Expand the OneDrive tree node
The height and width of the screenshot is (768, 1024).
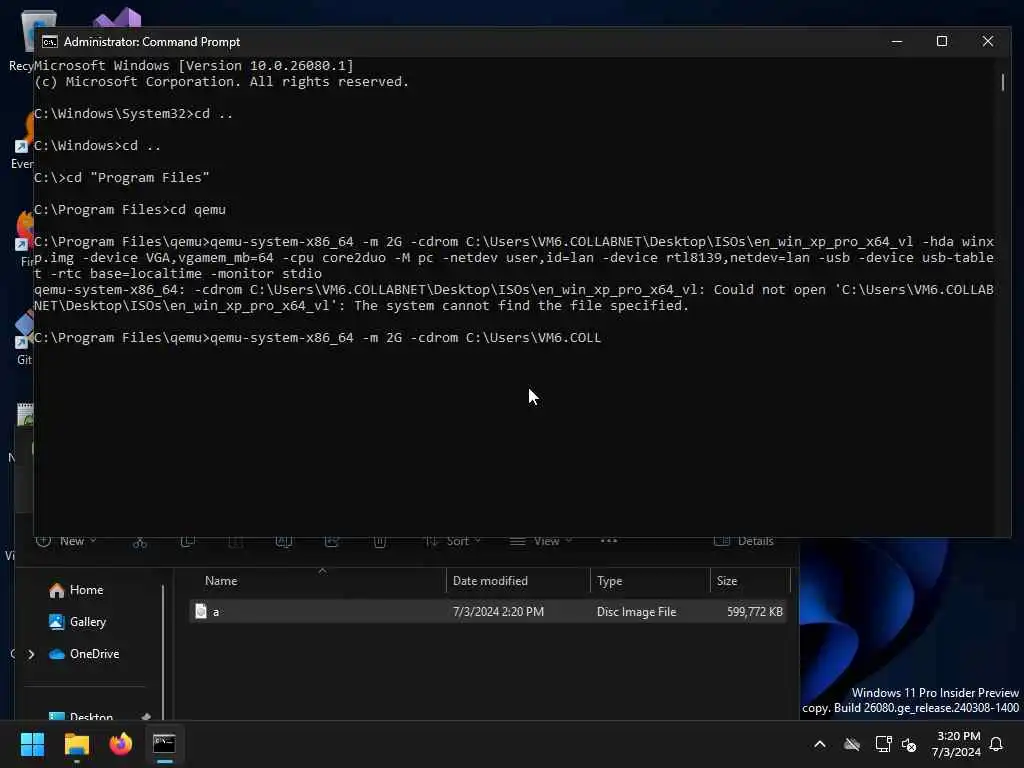tap(31, 654)
